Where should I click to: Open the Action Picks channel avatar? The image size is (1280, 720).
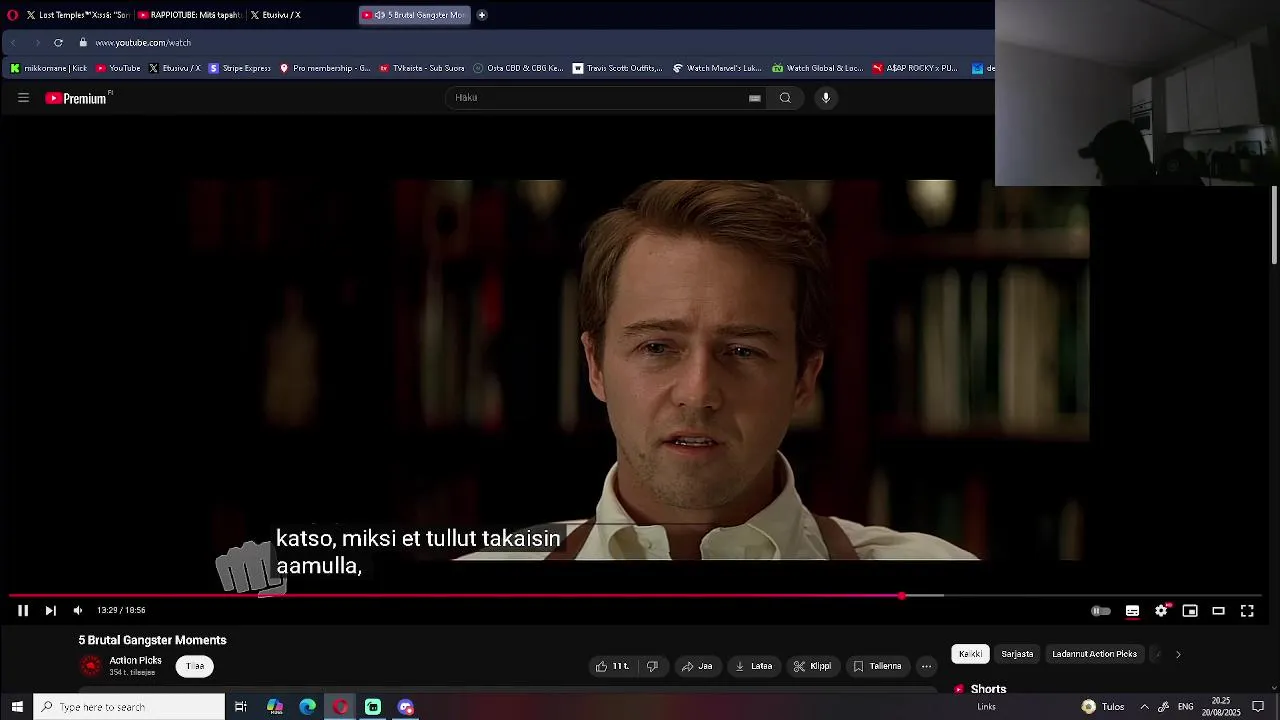[x=91, y=666]
